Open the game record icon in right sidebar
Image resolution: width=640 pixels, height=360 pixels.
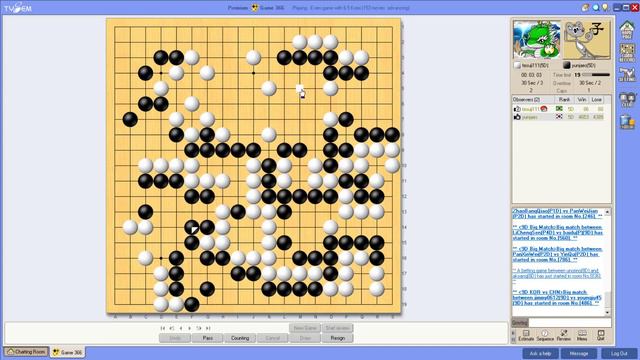point(627,53)
